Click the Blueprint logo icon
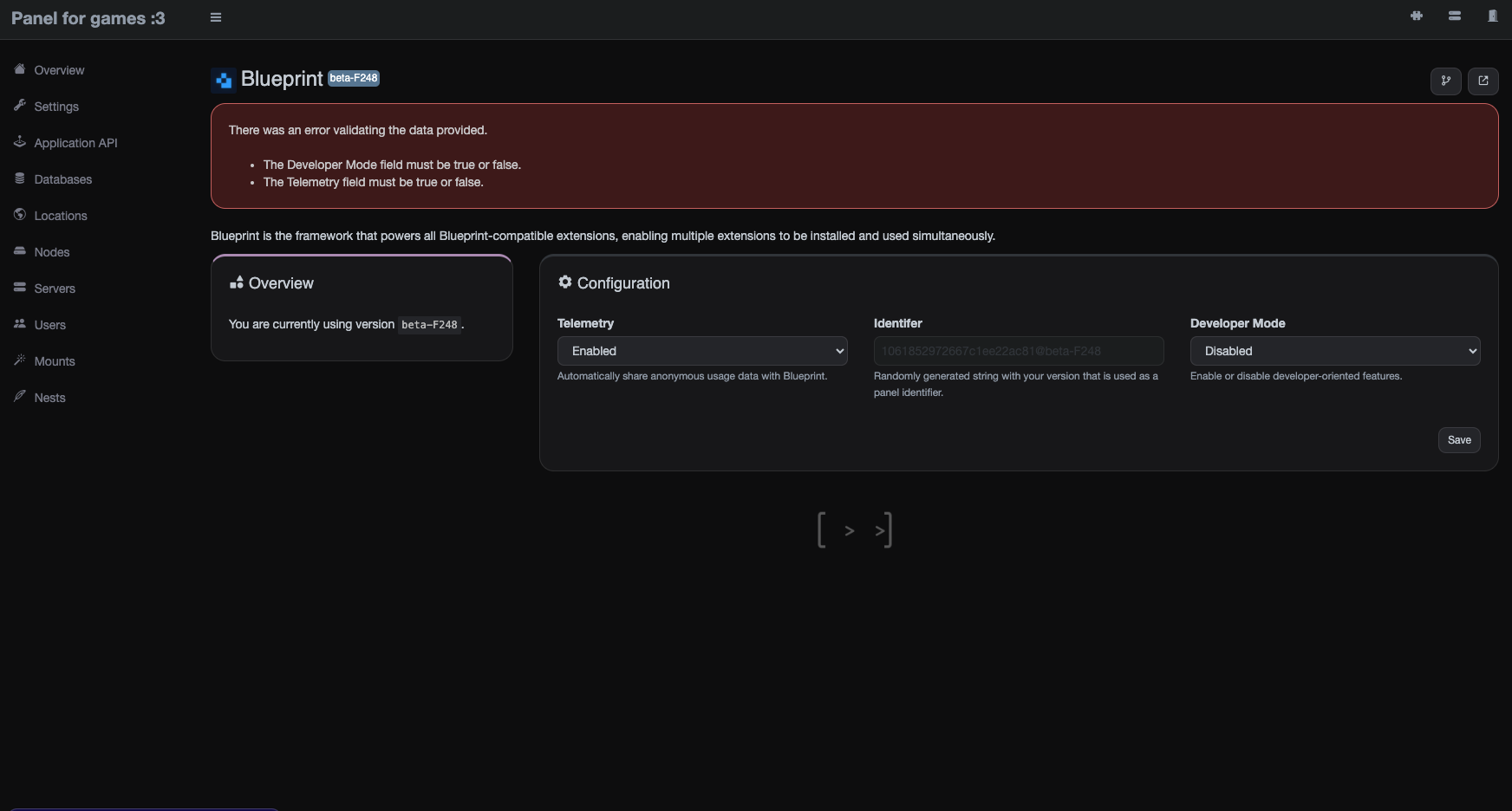 pos(224,80)
